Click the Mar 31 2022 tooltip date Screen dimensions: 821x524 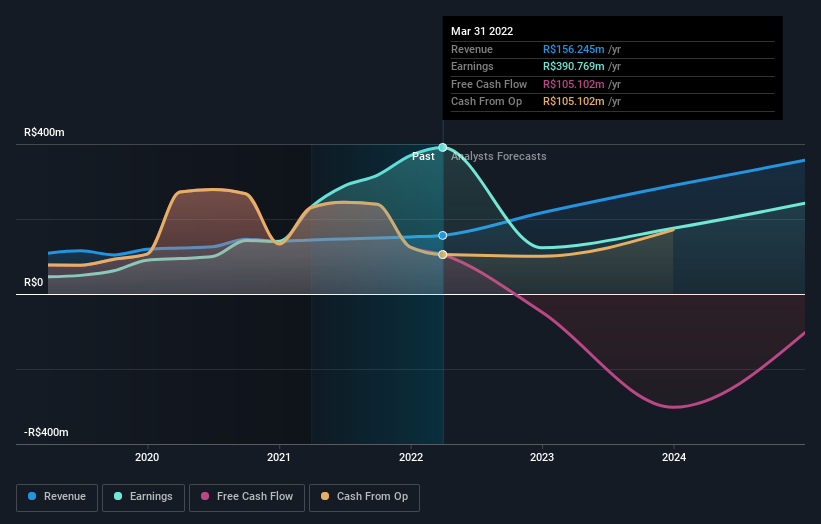(482, 31)
